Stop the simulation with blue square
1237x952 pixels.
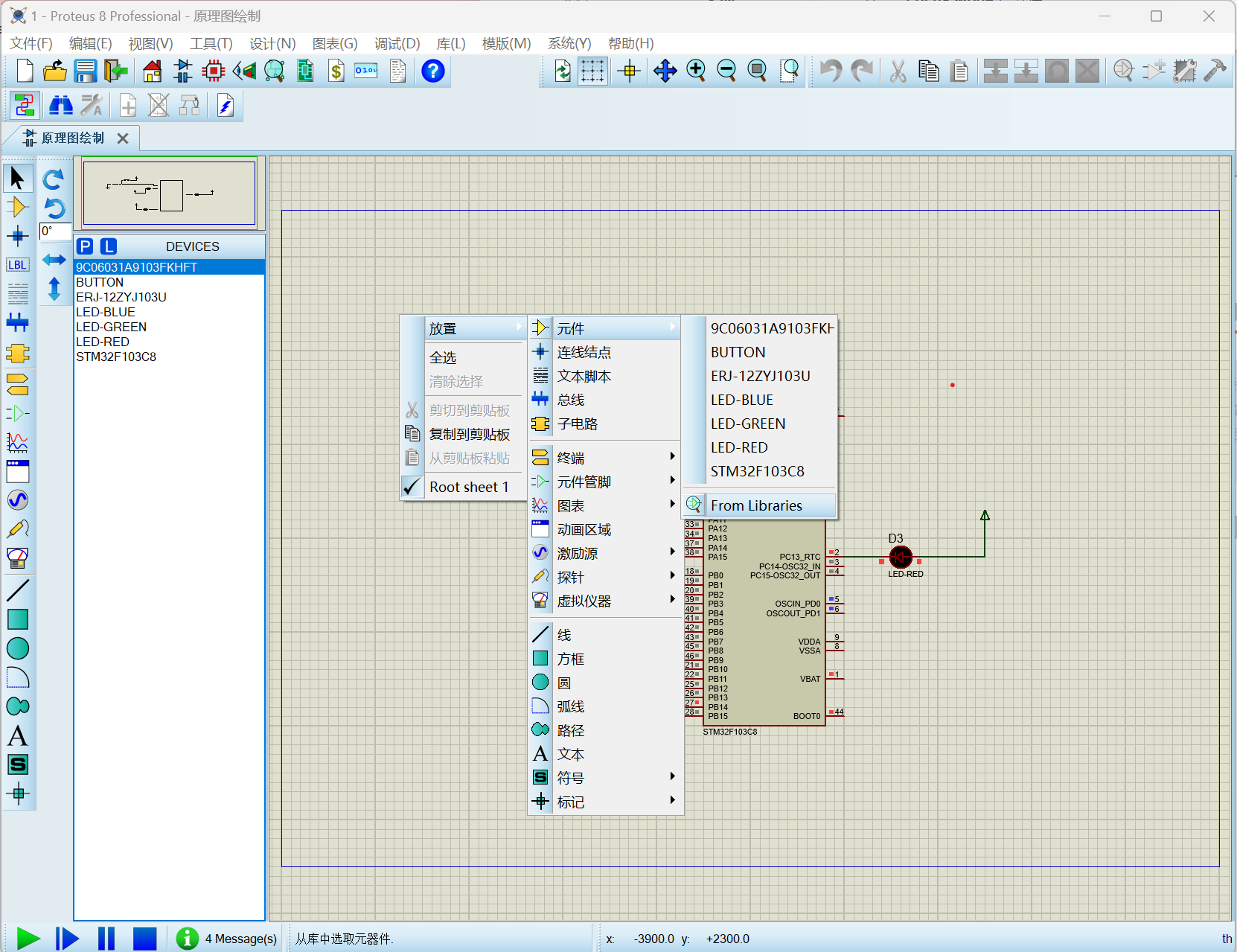145,939
